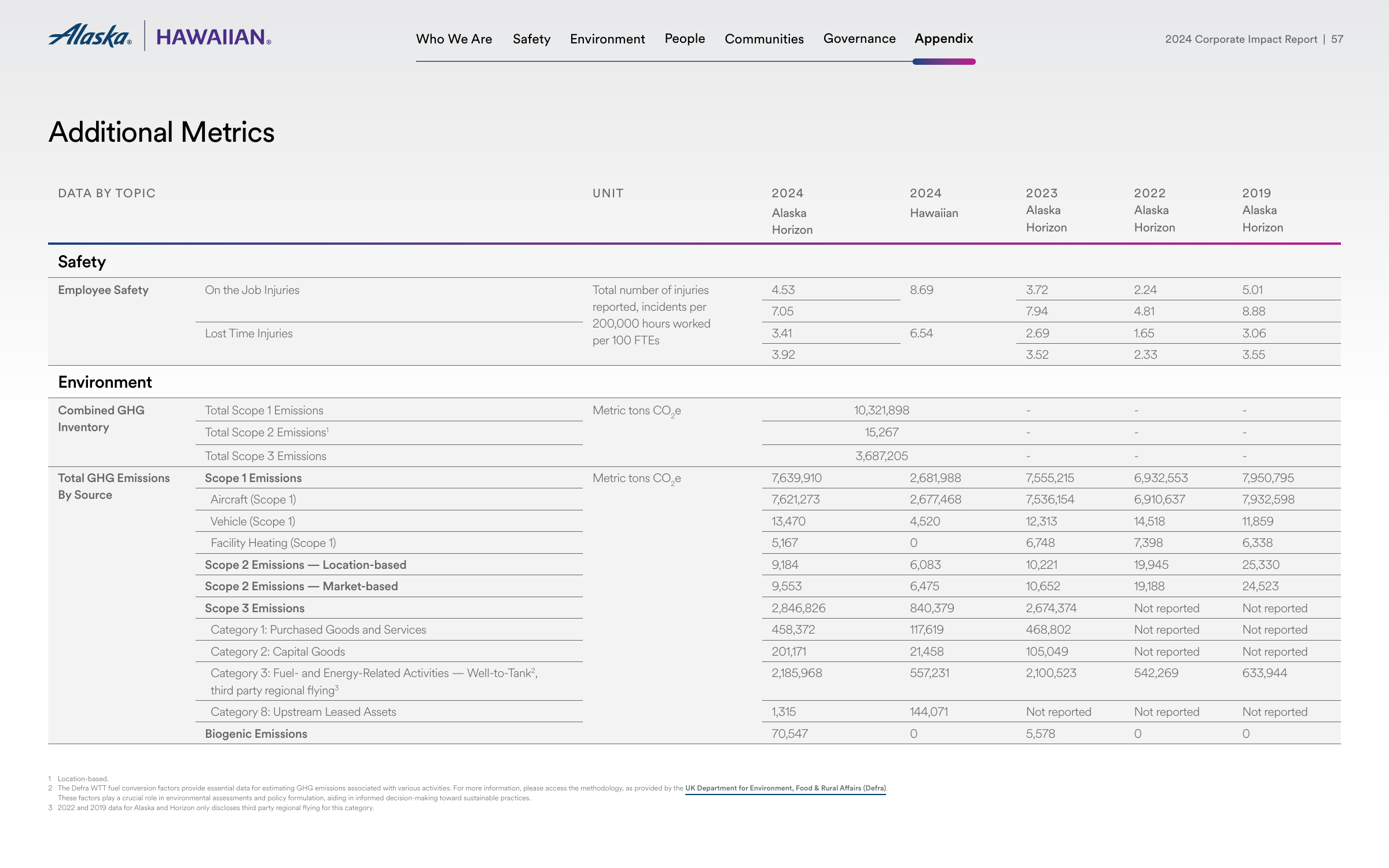Select the UNIT column header
This screenshot has height=868, width=1389.
608,193
